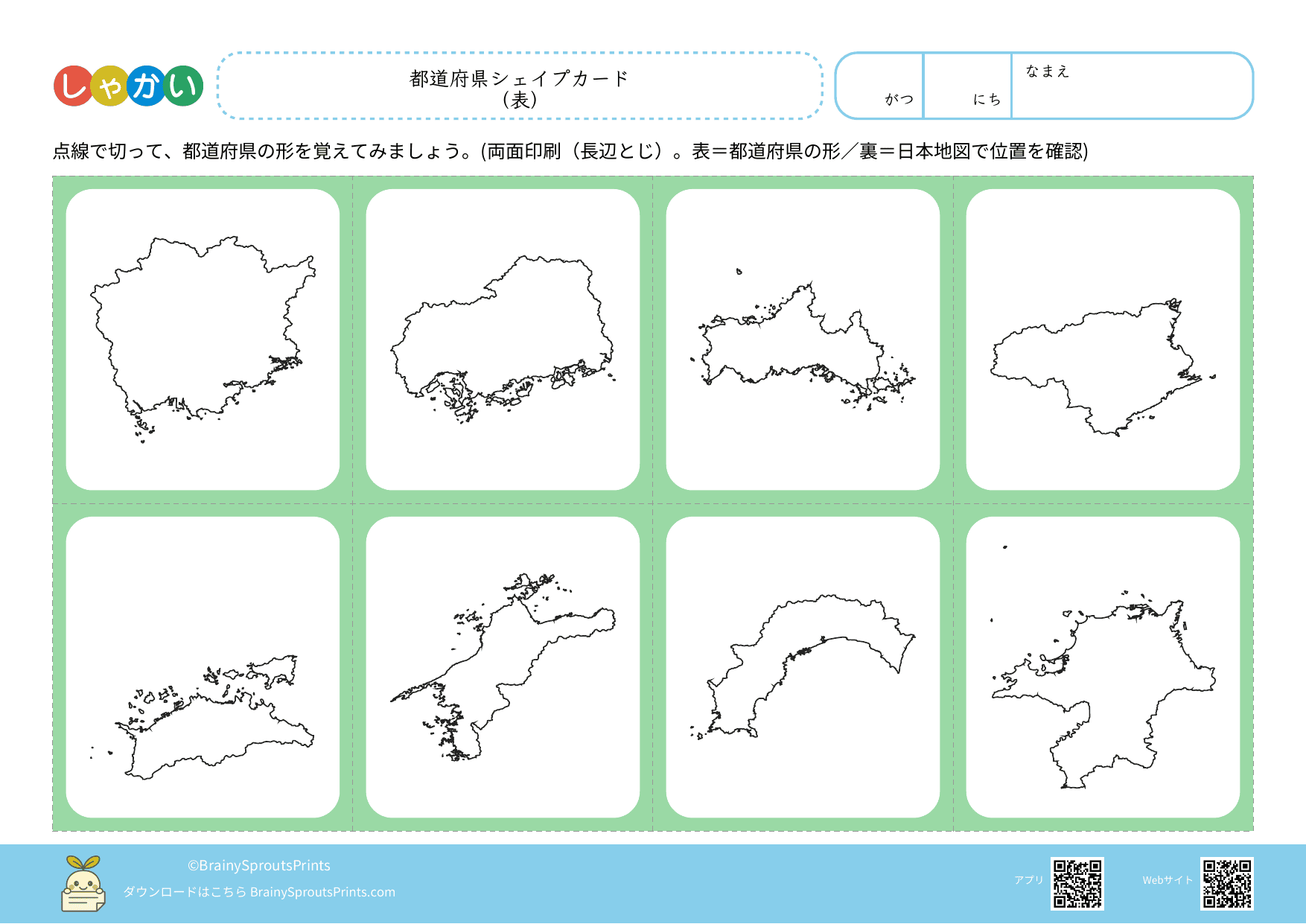1306x924 pixels.
Task: Click the sprout mascot icon in the footer
Action: 83,884
